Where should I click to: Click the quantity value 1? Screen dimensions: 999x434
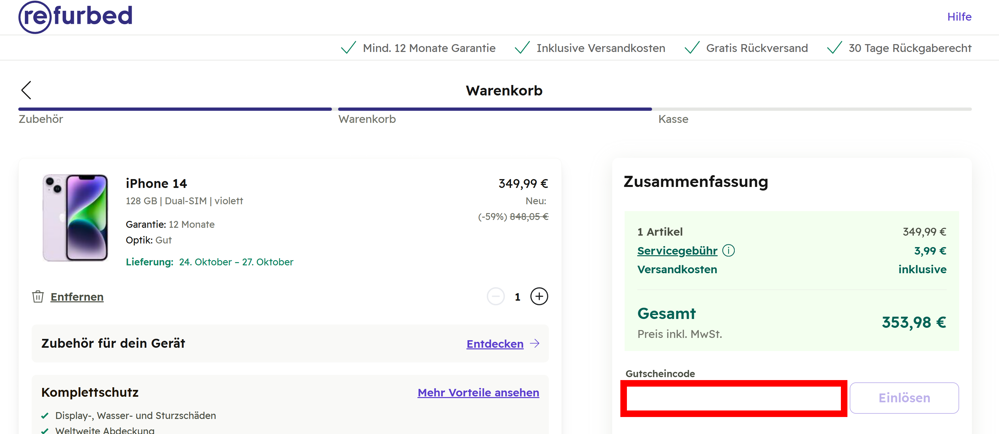click(x=518, y=297)
